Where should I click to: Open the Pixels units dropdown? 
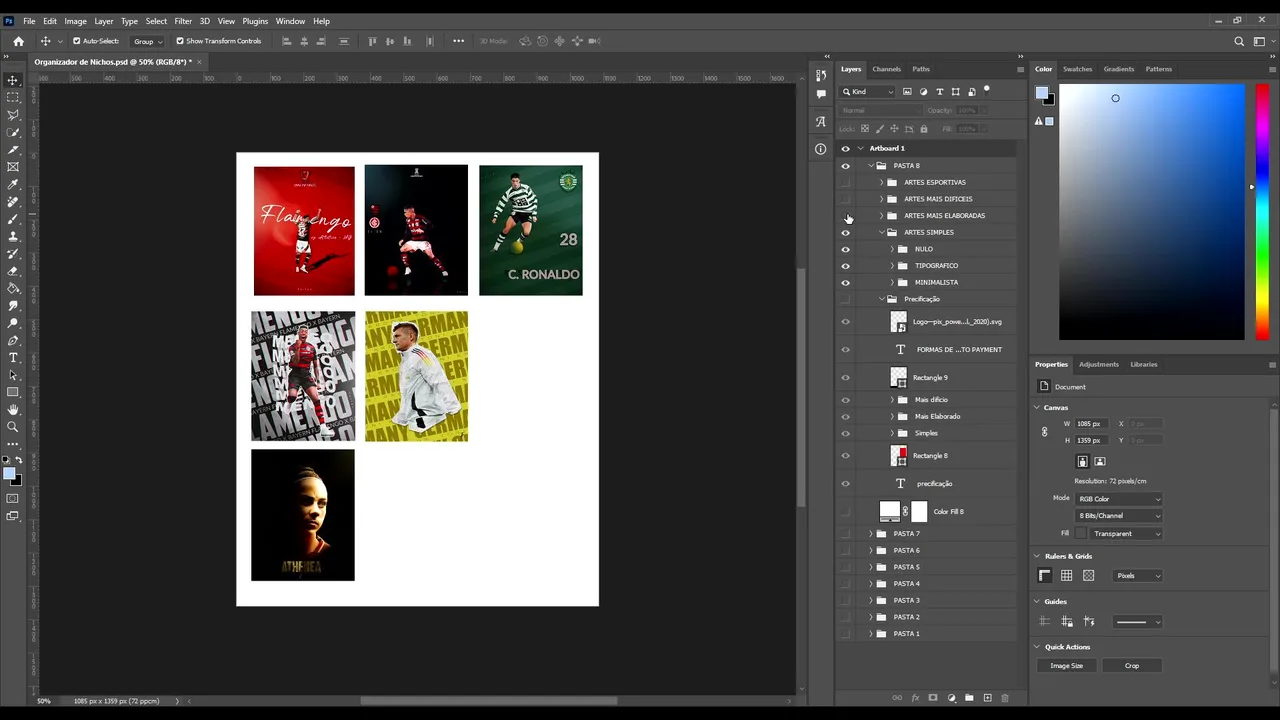click(1138, 576)
